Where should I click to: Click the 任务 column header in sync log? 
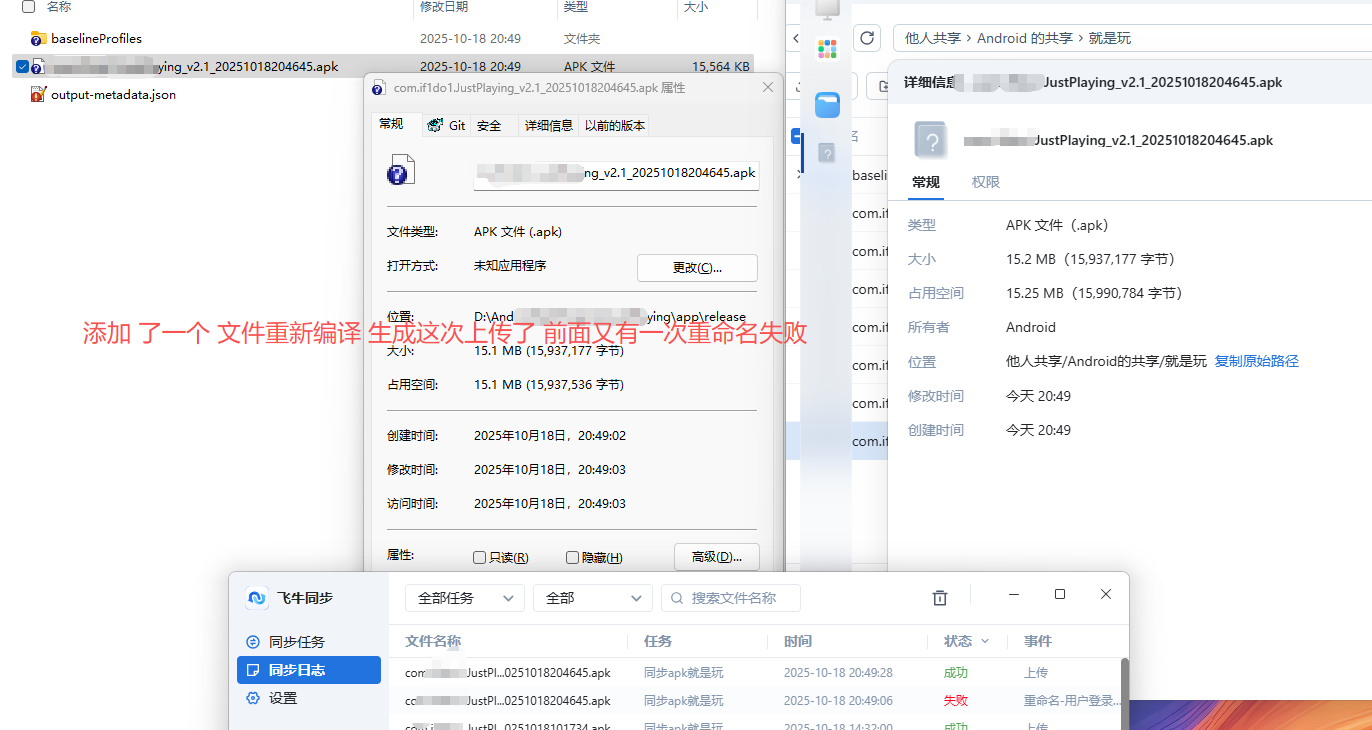coord(658,641)
